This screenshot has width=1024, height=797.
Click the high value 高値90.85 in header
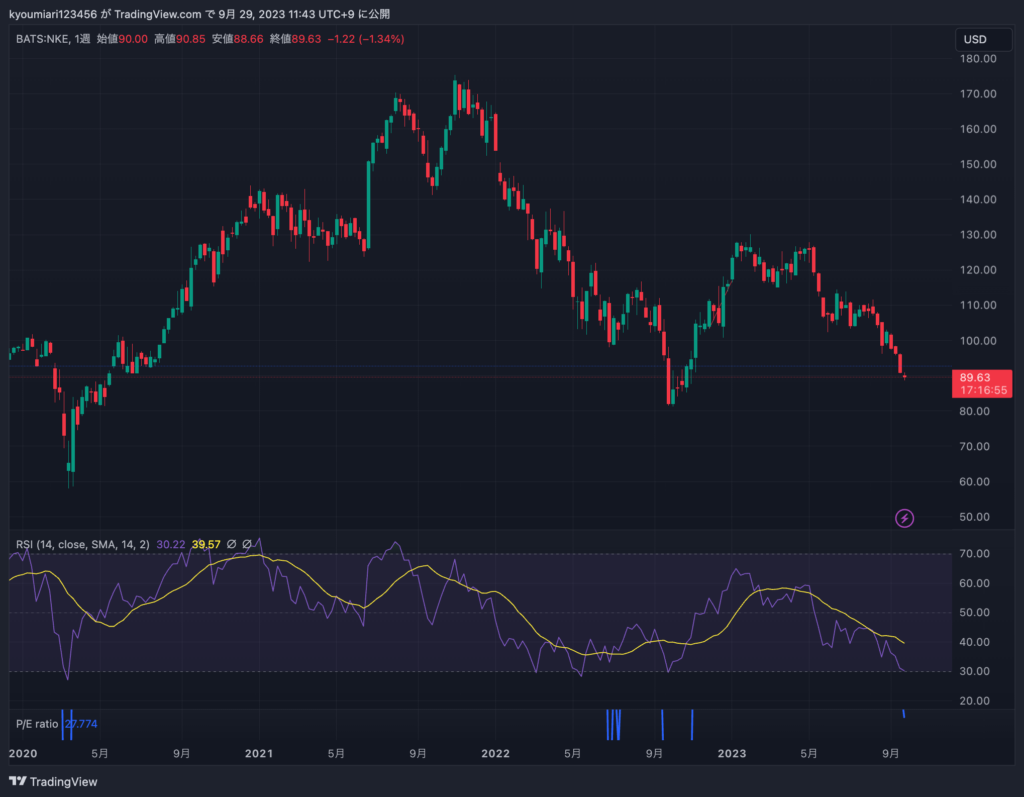pos(180,39)
